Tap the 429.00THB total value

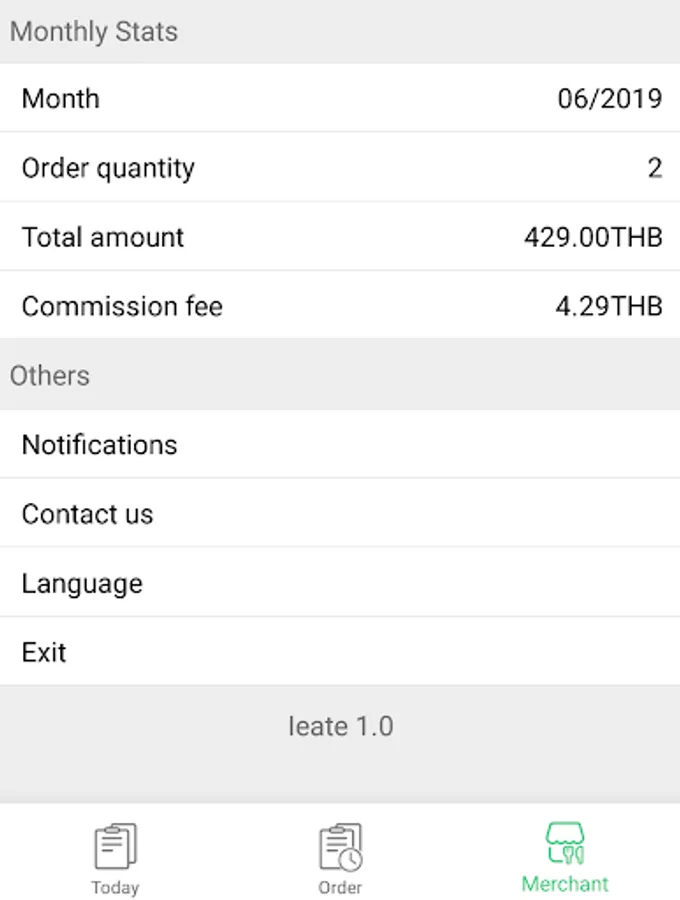point(593,237)
